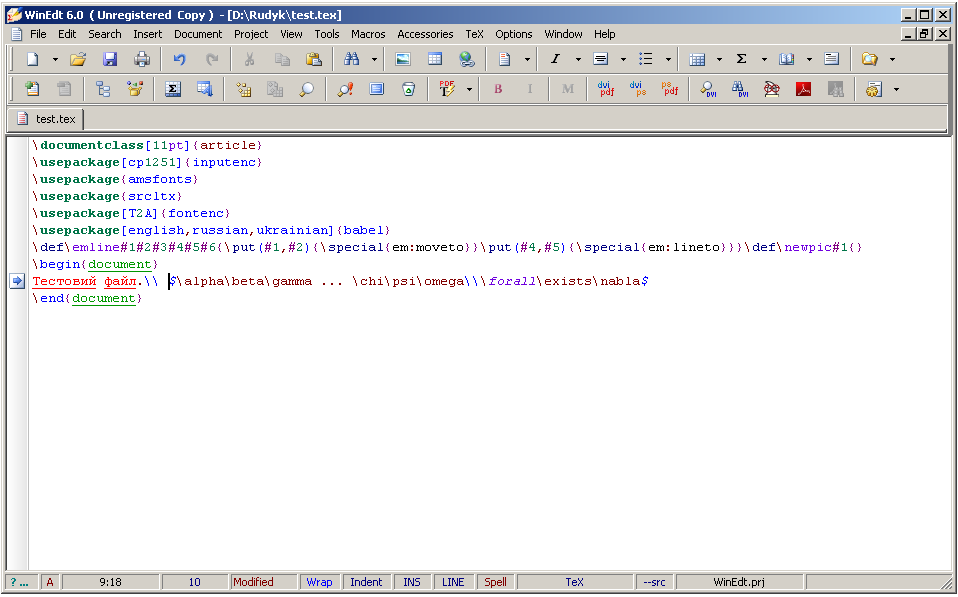Open the dropdown arrow beside the Sigma icon

click(x=764, y=59)
